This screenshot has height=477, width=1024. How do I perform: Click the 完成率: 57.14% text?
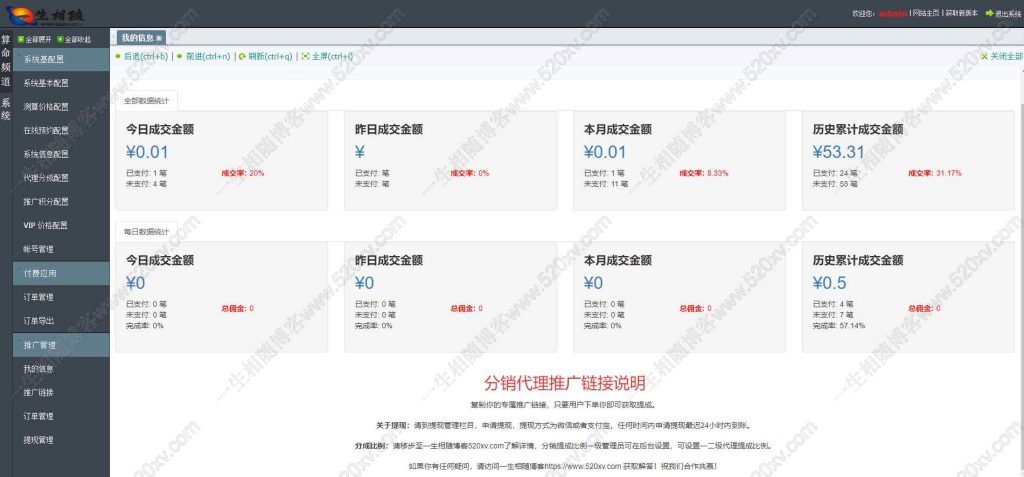839,325
